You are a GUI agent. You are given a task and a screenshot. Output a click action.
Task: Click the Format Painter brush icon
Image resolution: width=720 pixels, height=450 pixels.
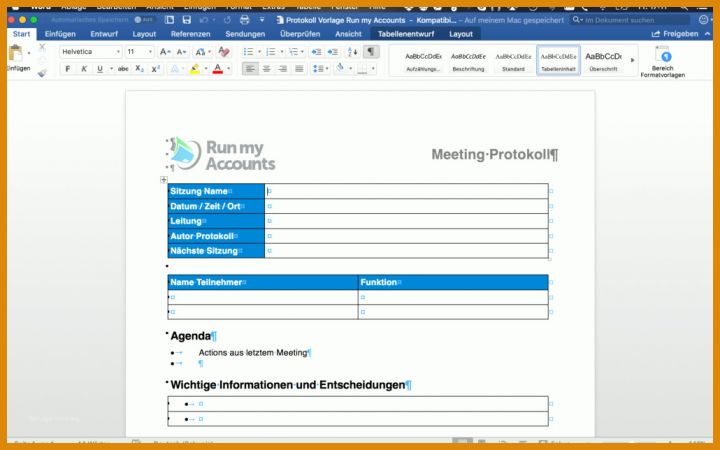(42, 73)
